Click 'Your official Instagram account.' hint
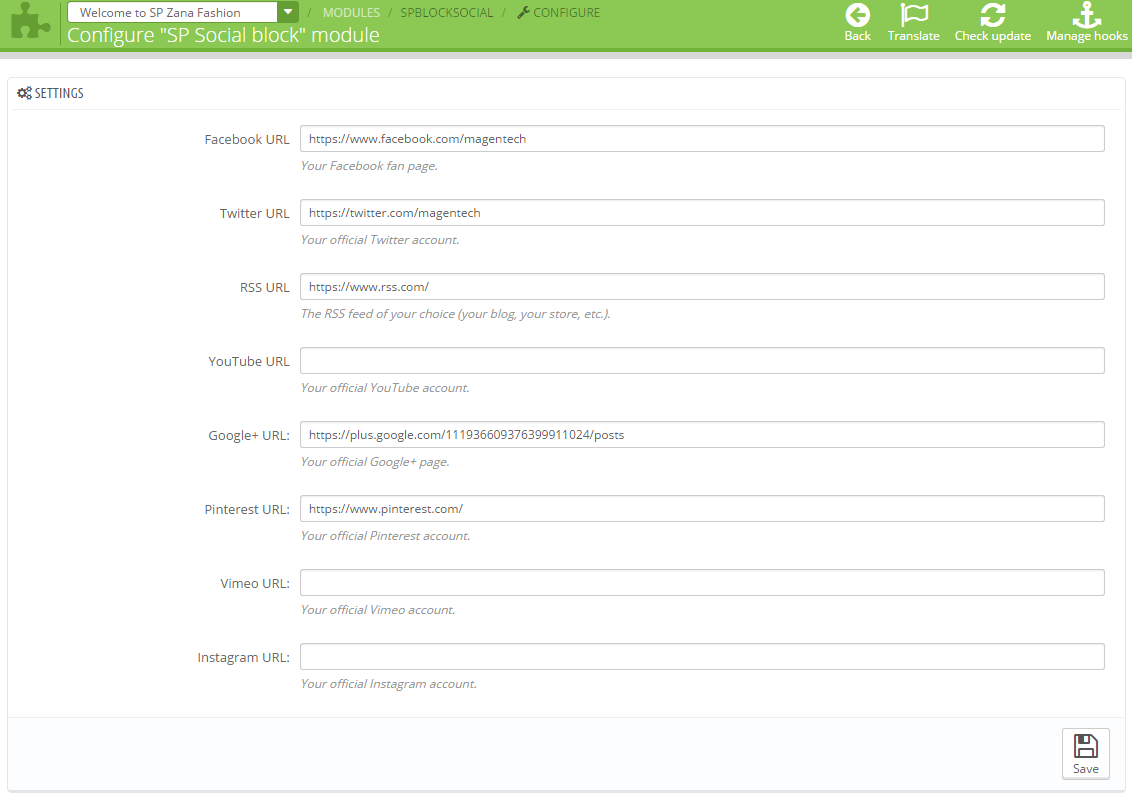Image resolution: width=1132 pixels, height=798 pixels. (388, 684)
